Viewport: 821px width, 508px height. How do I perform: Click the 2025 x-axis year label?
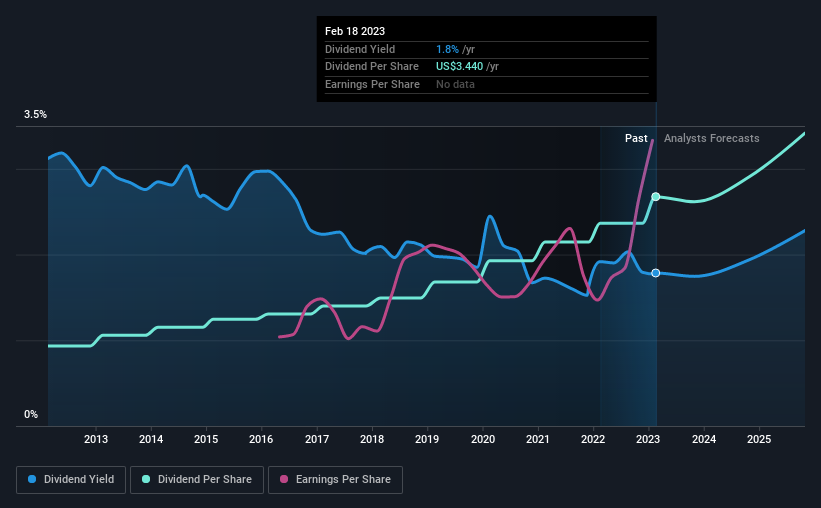coord(759,439)
